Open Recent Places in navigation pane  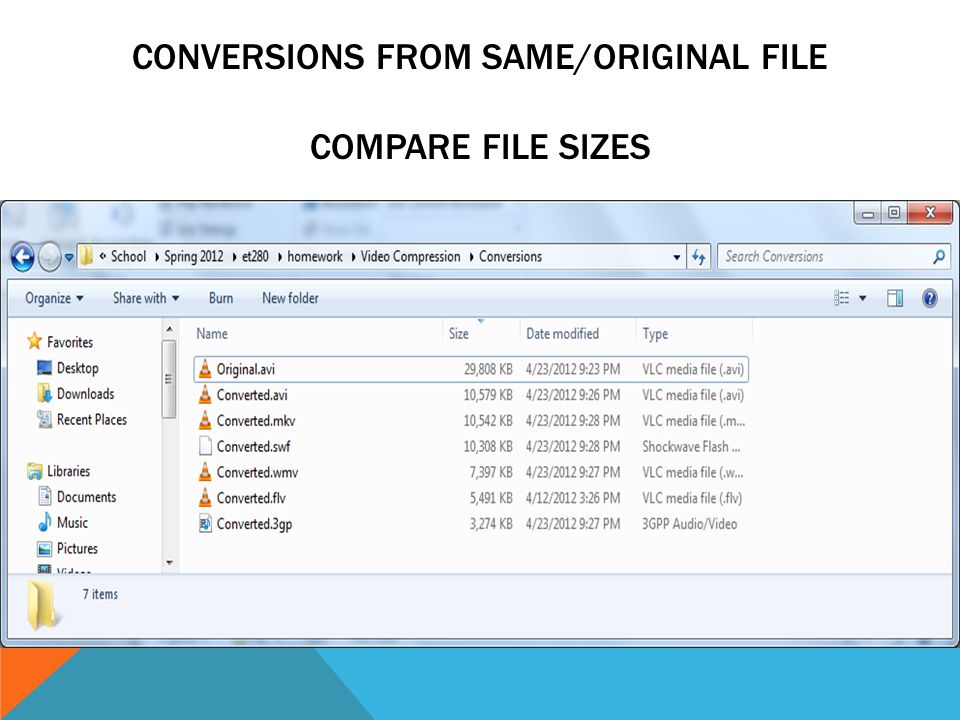tap(92, 419)
